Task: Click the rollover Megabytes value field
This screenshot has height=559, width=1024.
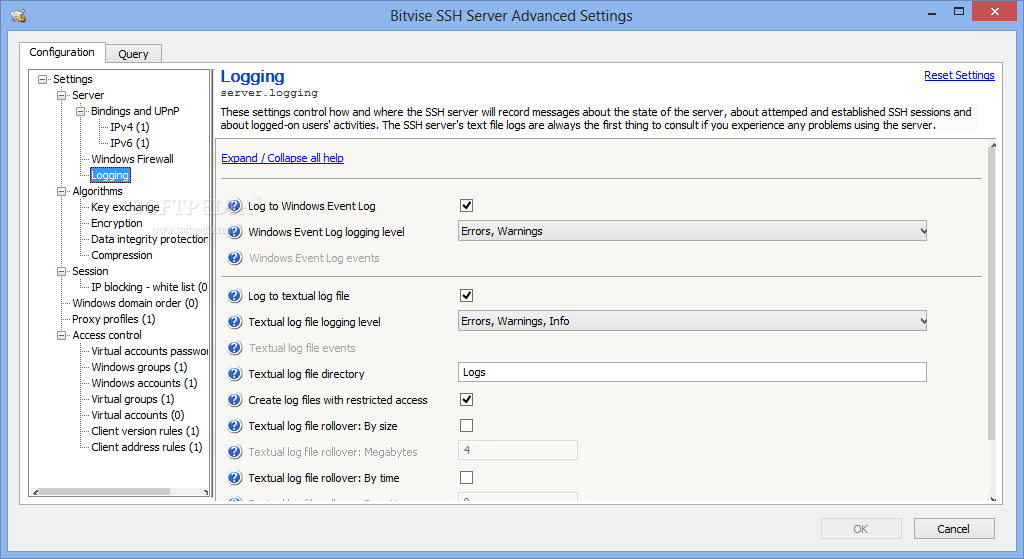Action: 518,450
